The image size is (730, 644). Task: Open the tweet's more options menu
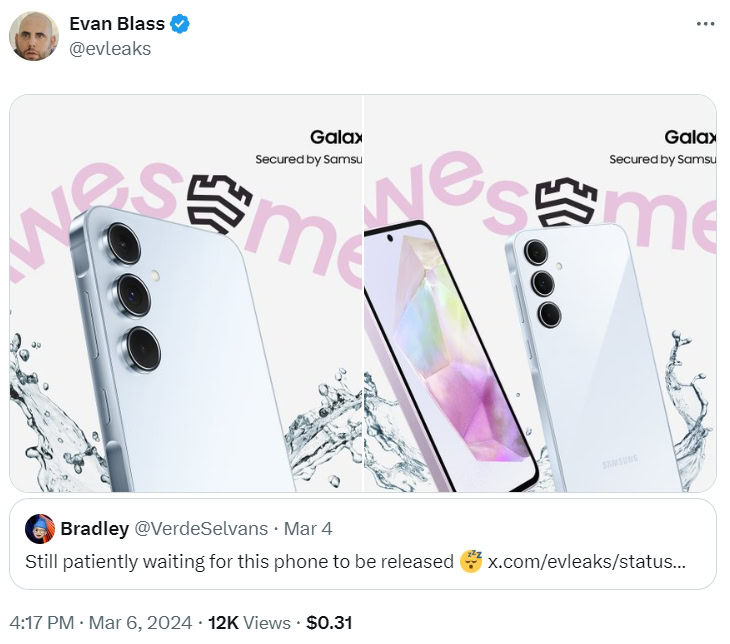[x=705, y=23]
